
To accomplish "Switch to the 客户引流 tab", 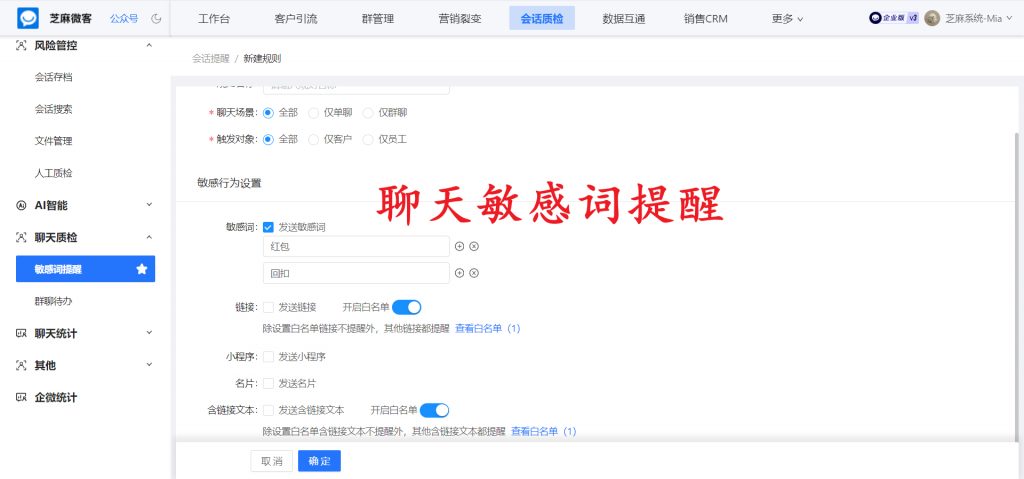I will tap(295, 18).
